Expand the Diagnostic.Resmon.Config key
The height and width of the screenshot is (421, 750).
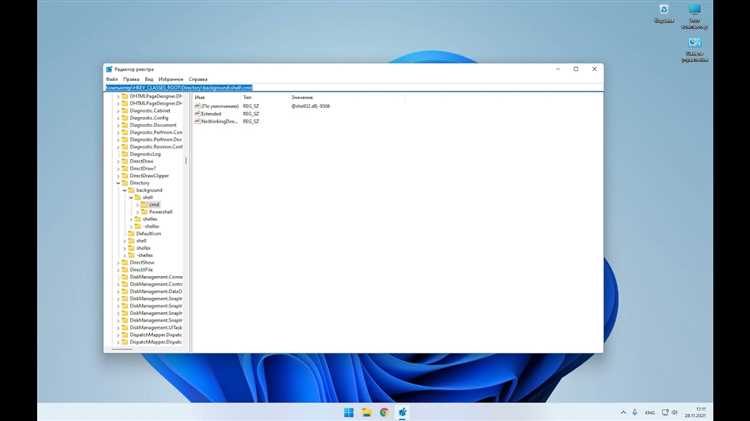point(118,147)
